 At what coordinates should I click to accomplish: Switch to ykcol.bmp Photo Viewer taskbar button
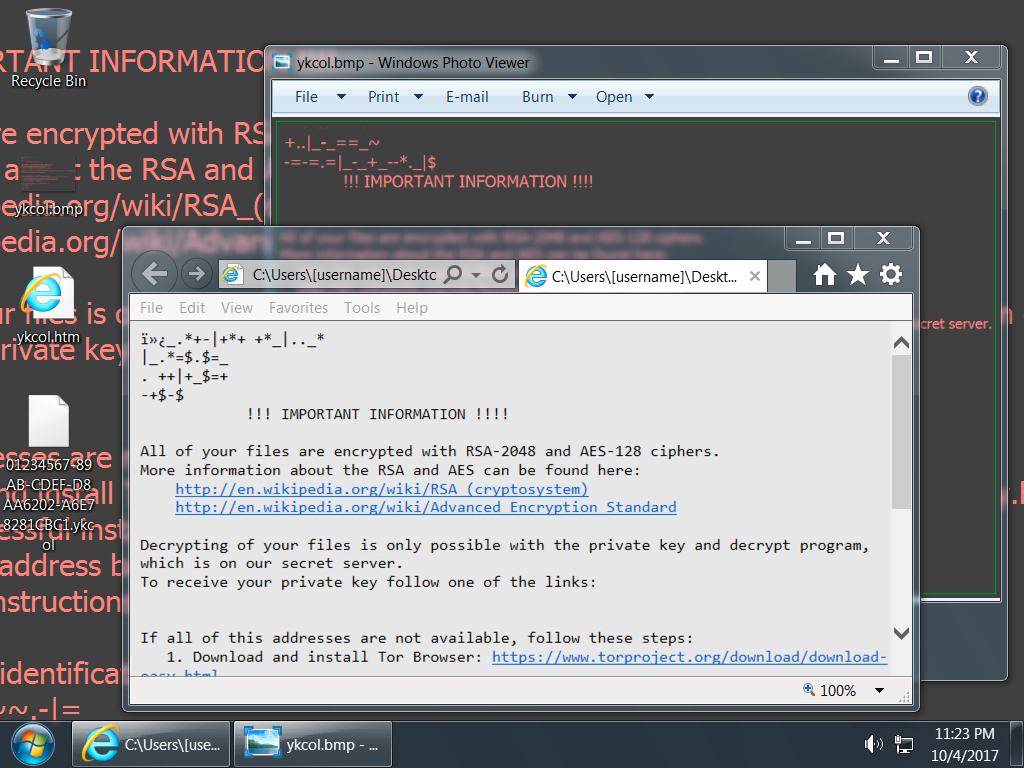point(313,744)
